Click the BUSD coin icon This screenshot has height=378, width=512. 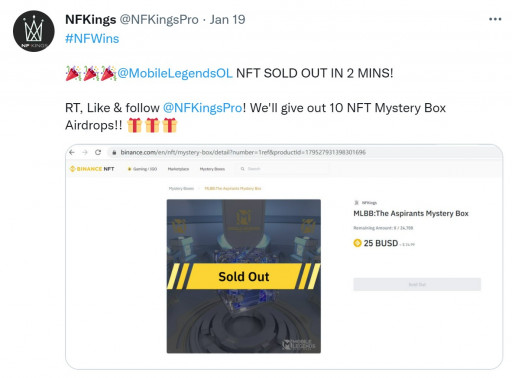[357, 243]
